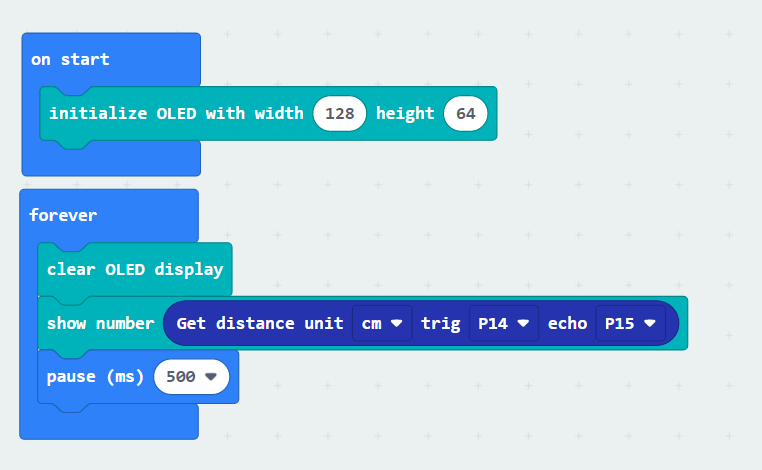
Task: Edit the OLED height value 64
Action: (x=466, y=114)
